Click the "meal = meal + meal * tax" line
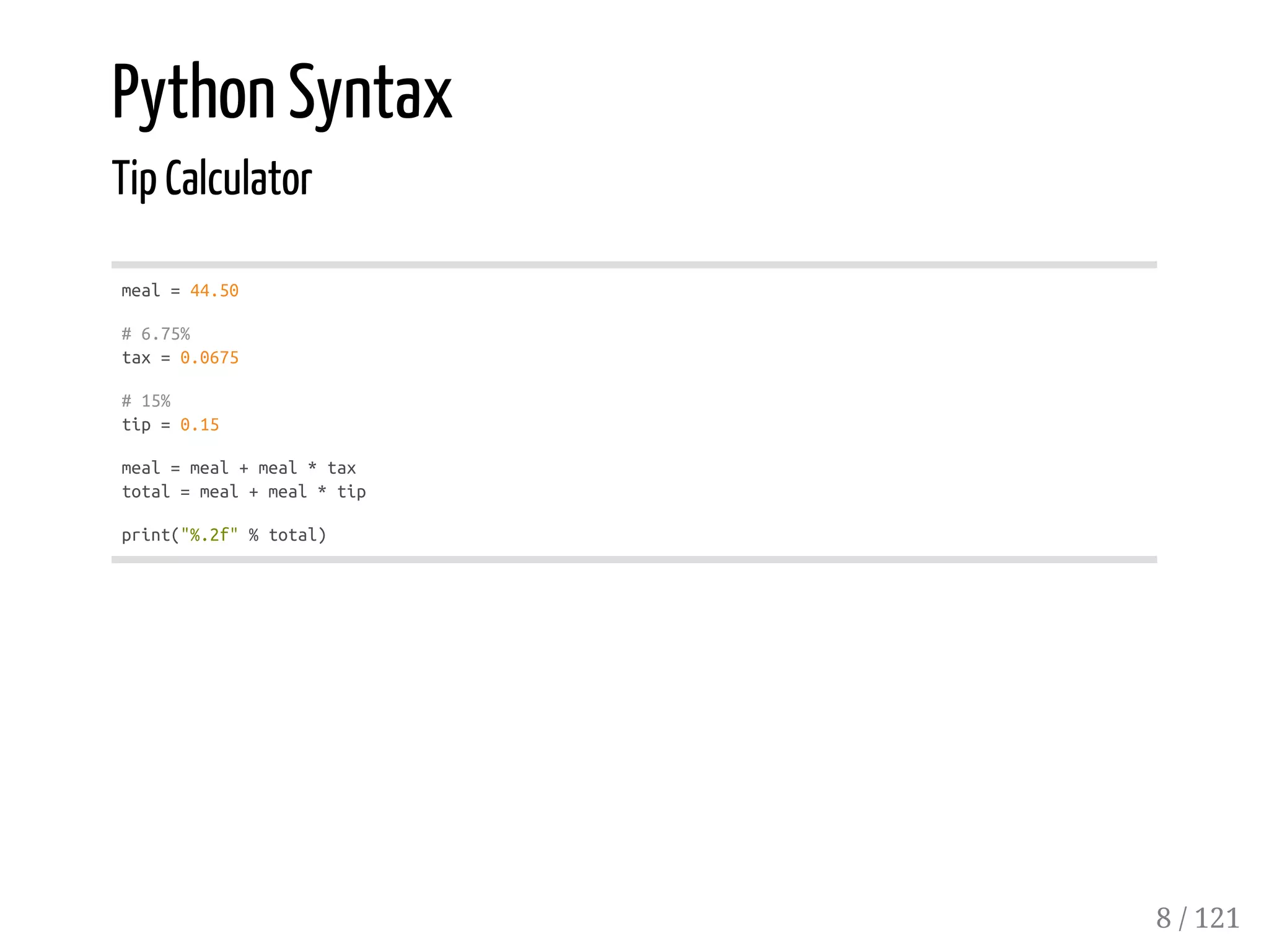The height and width of the screenshot is (952, 1269). click(239, 468)
